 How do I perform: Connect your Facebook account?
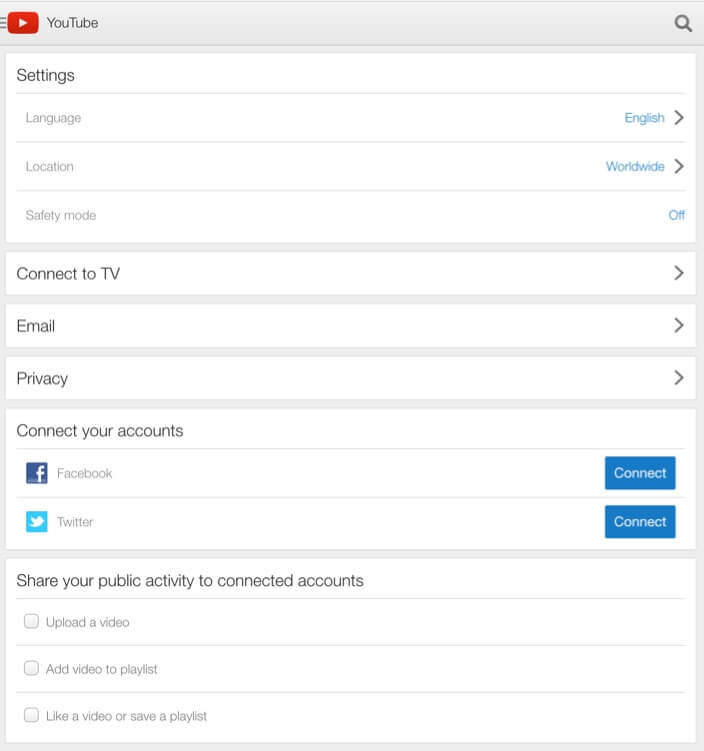(640, 473)
